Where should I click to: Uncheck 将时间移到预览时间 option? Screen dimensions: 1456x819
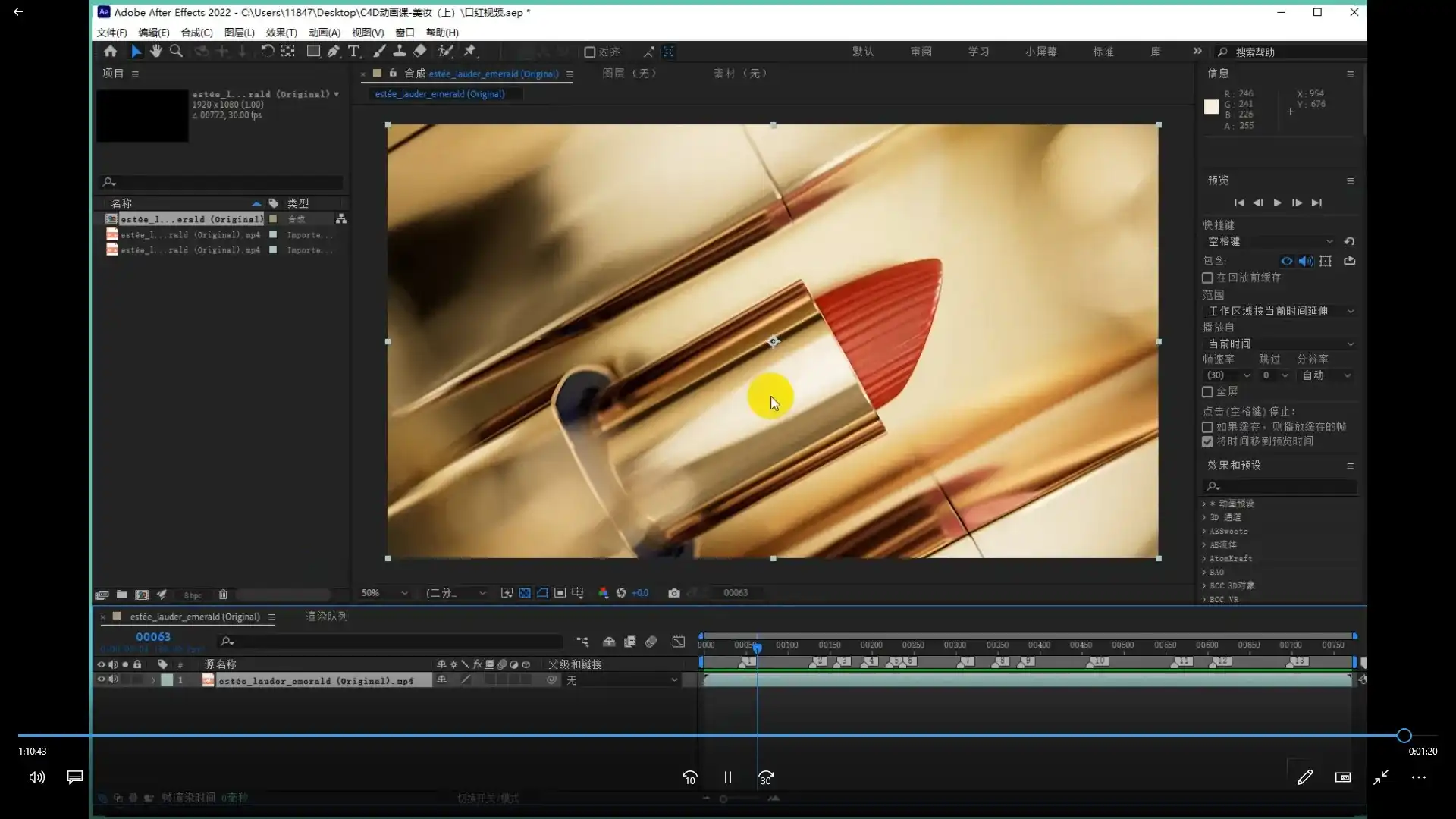coord(1207,441)
